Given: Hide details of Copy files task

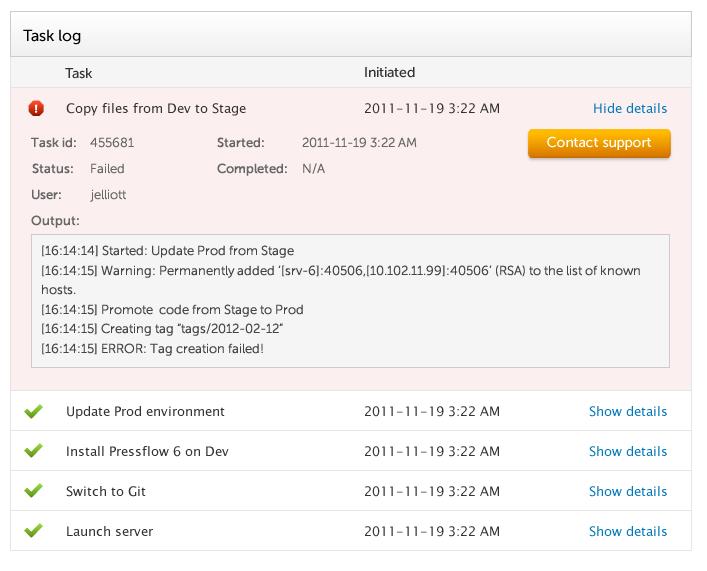Looking at the screenshot, I should (x=629, y=108).
